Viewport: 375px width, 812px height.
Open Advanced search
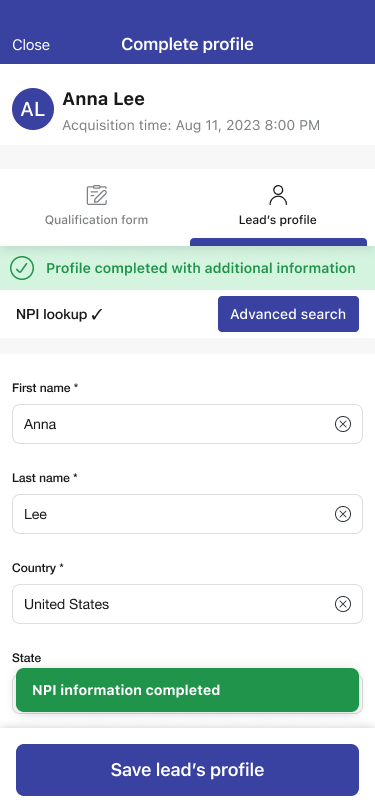click(288, 314)
